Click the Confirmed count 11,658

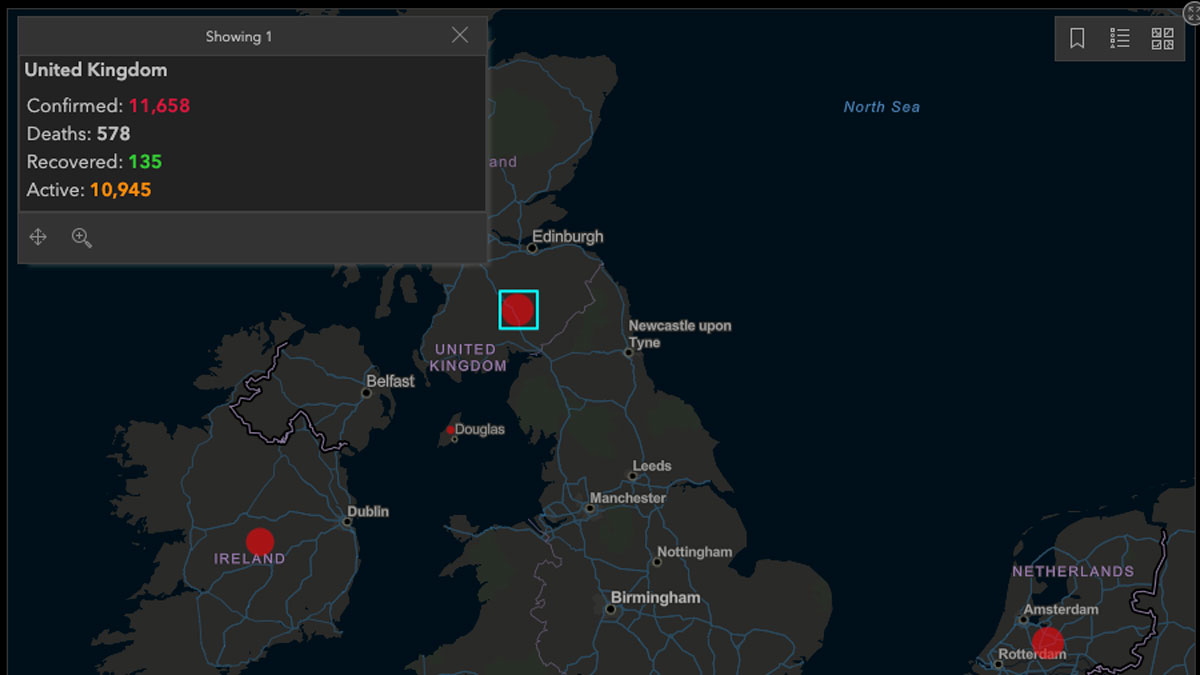click(x=159, y=106)
